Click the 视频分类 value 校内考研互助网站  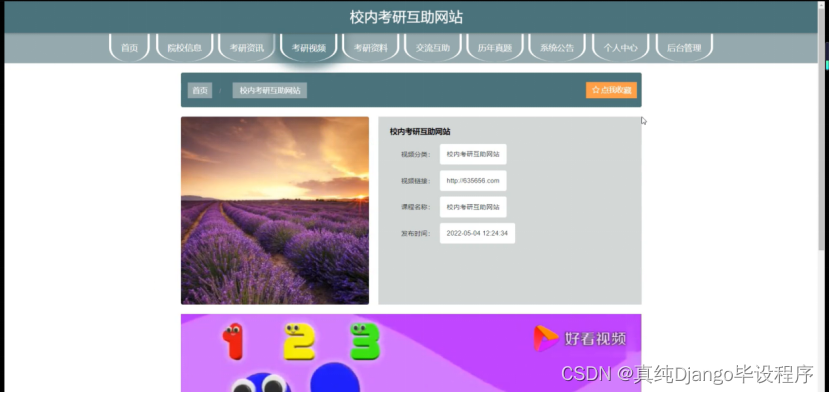473,154
